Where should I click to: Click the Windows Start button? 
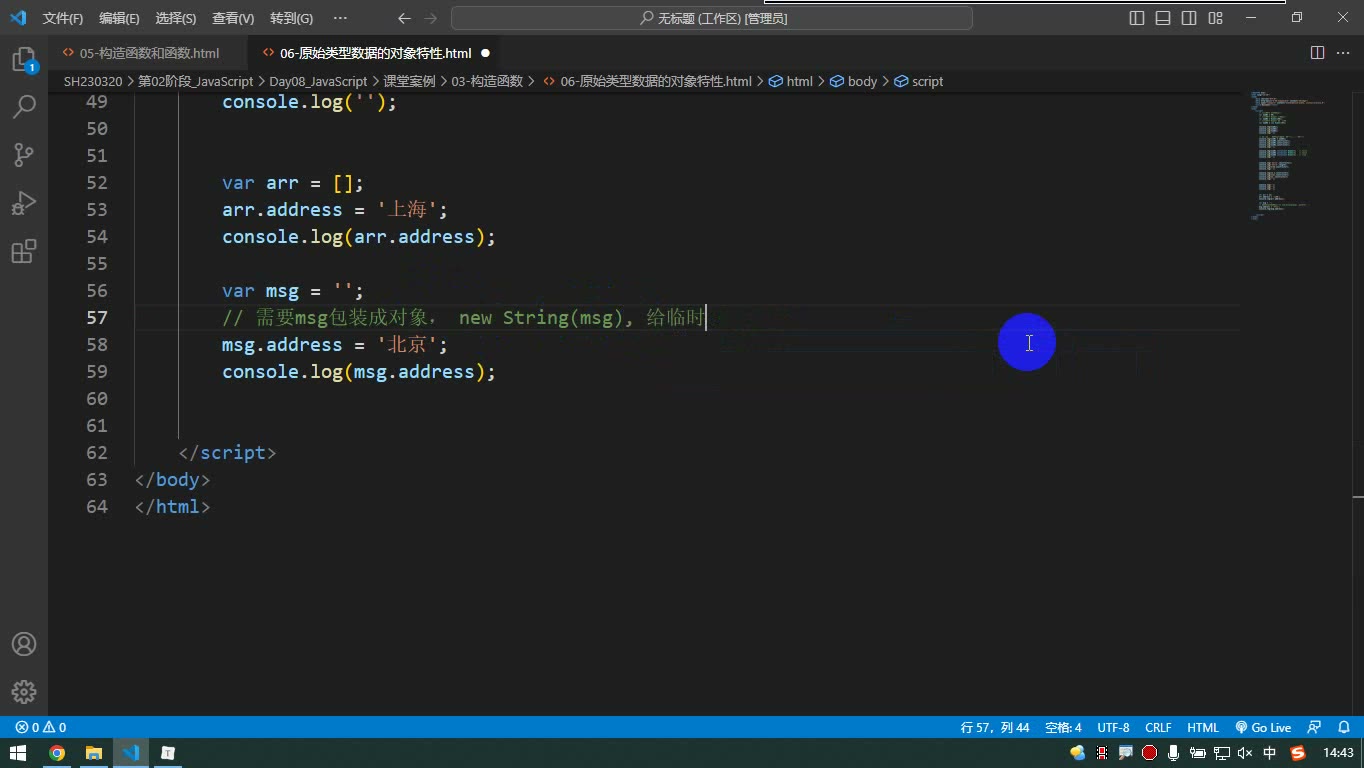(x=19, y=753)
